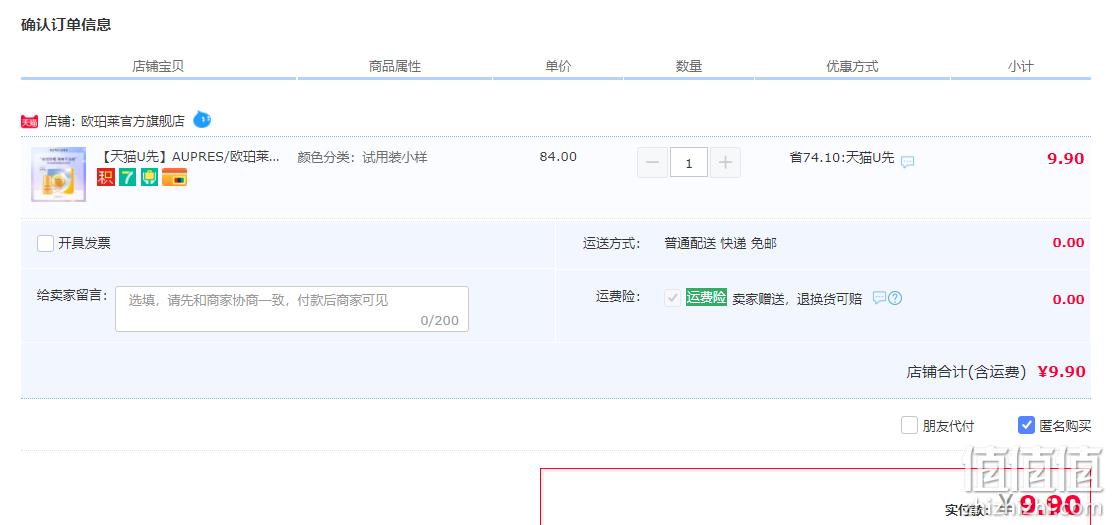Click the green 7-day return badge
Screen dimensions: 1112x525
click(127, 177)
